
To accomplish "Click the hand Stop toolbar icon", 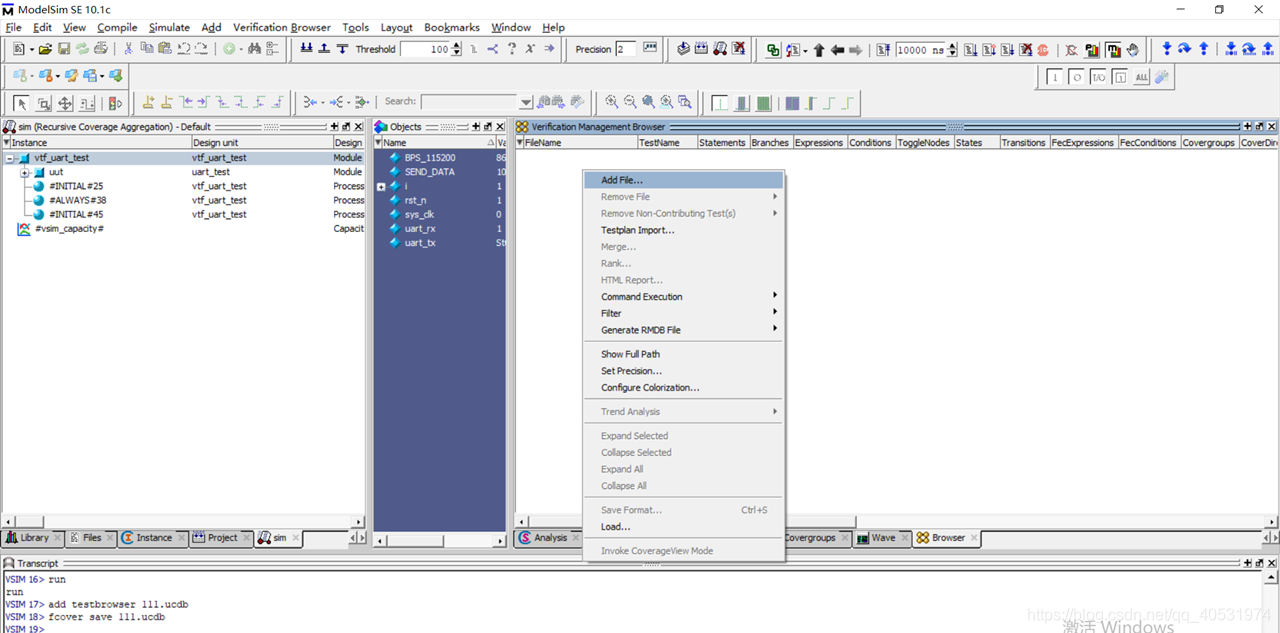I will coord(1132,49).
